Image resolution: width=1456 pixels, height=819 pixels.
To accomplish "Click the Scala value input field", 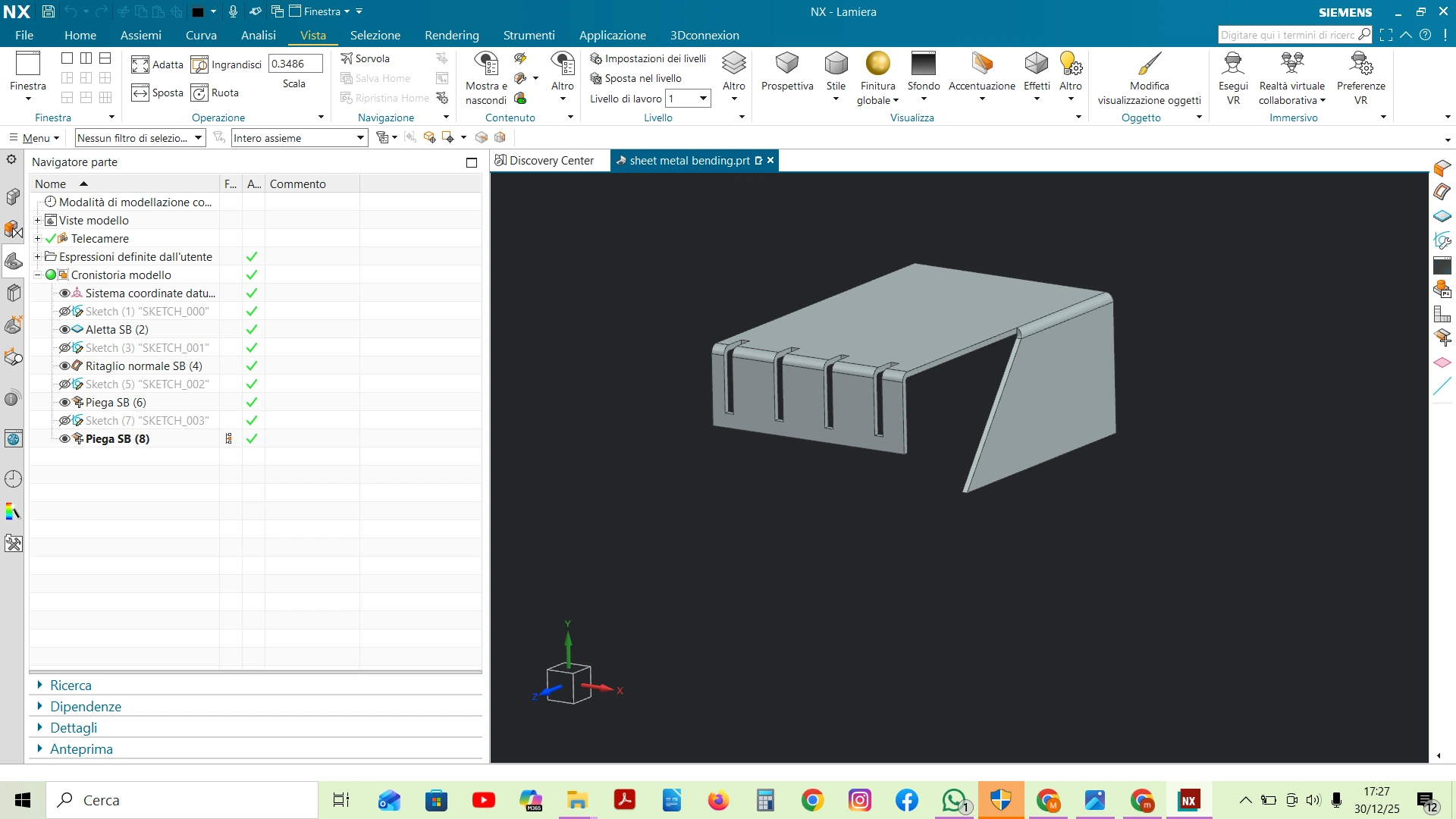I will [294, 64].
